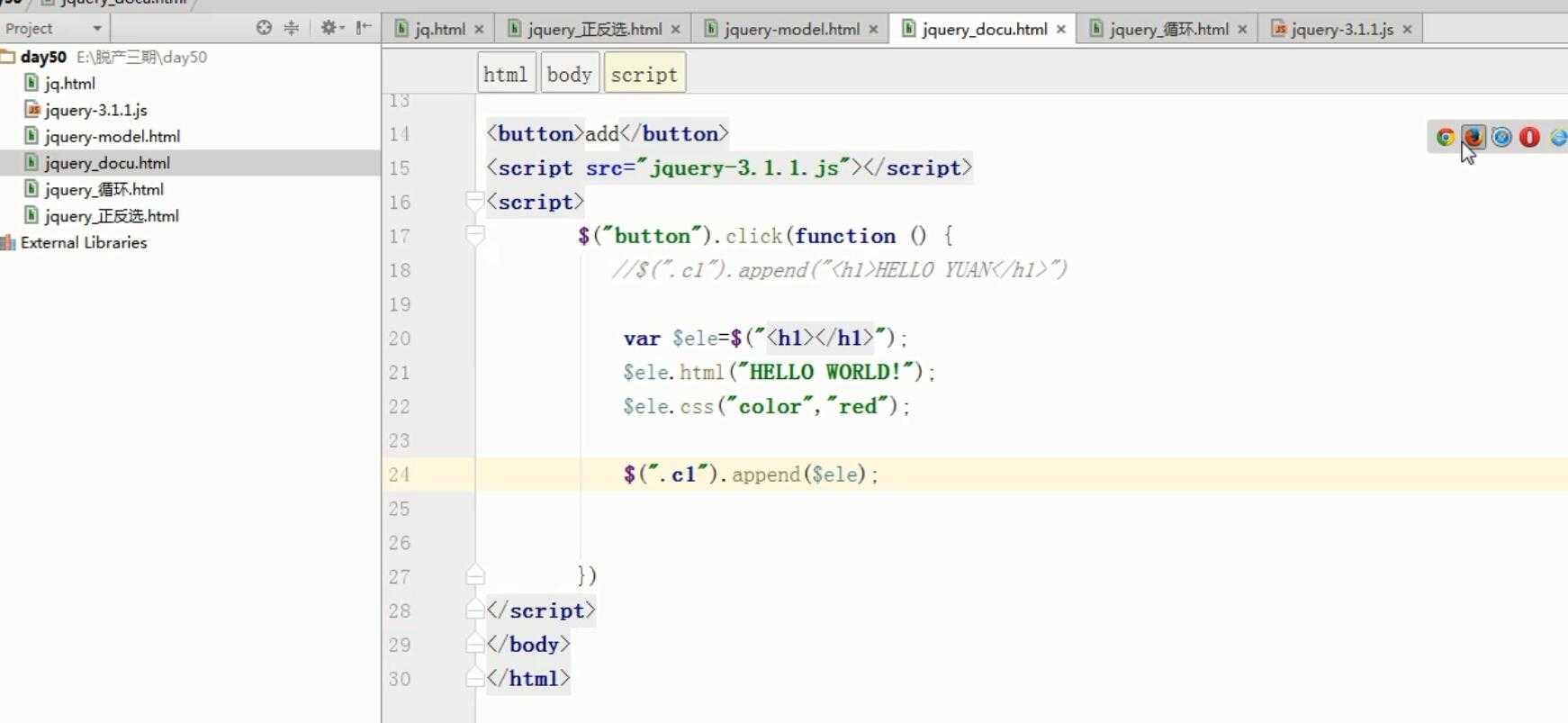1568x723 pixels.
Task: Open jquery-3.1.1.js in project tree
Action: pos(96,110)
